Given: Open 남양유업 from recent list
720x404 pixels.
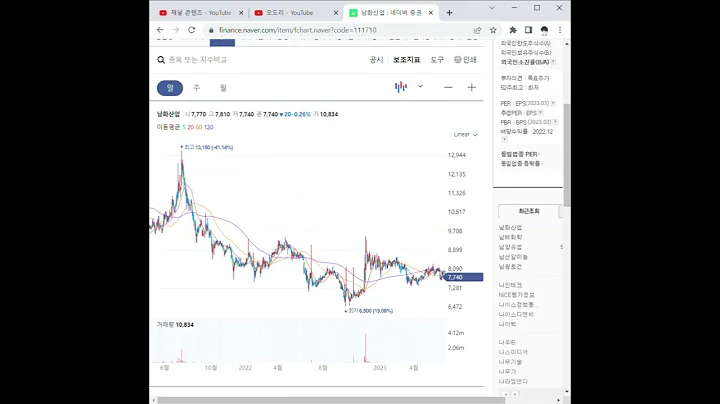Looking at the screenshot, I should (511, 247).
